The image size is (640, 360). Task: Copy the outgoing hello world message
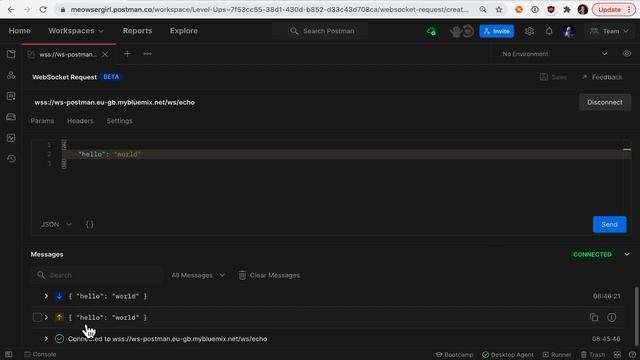(594, 317)
